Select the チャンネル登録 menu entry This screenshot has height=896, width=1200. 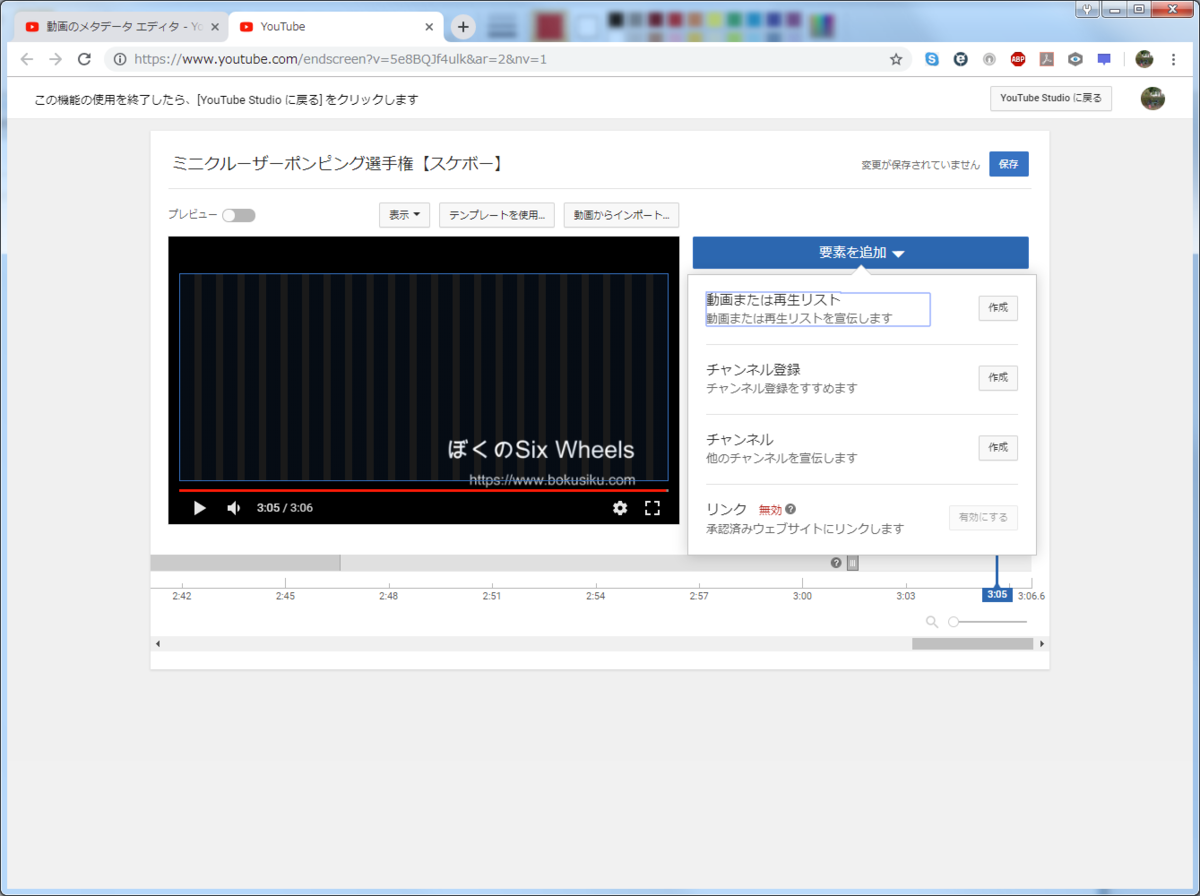click(782, 378)
